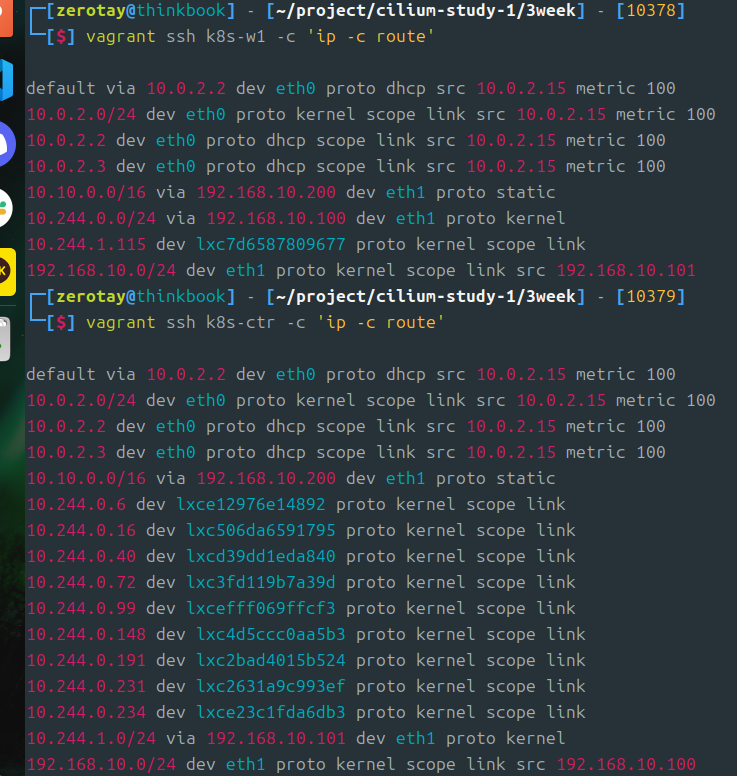737x776 pixels.
Task: Click 'zerotay@thinkbook' in the 10379 prompt
Action: point(141,296)
